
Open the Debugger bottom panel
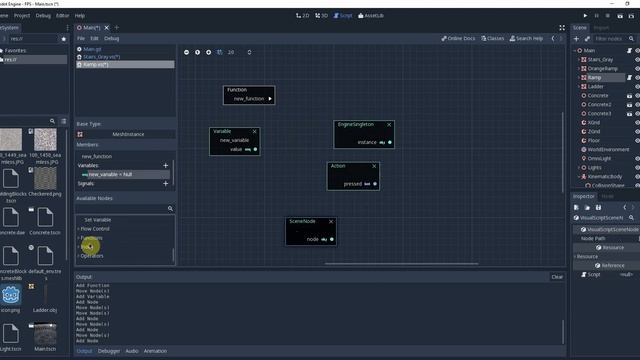pyautogui.click(x=109, y=351)
